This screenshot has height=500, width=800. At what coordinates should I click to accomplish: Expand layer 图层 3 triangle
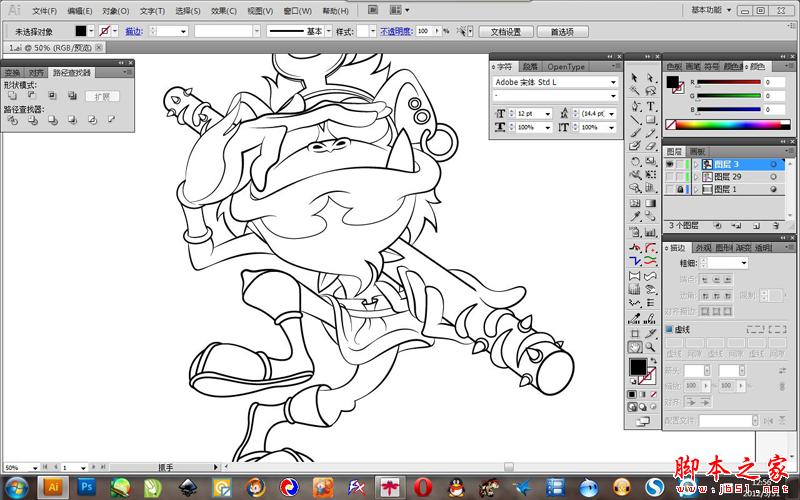click(x=696, y=164)
